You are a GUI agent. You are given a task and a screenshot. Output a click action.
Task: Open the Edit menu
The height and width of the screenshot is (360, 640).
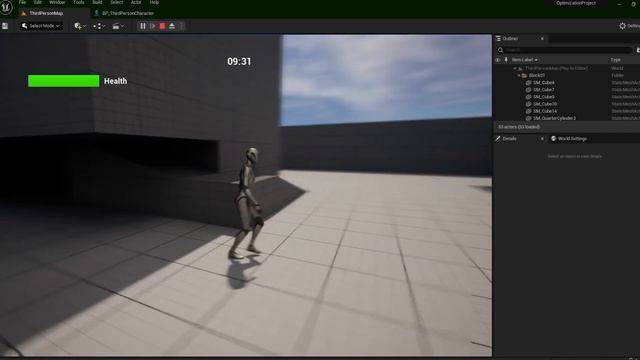[x=38, y=2]
